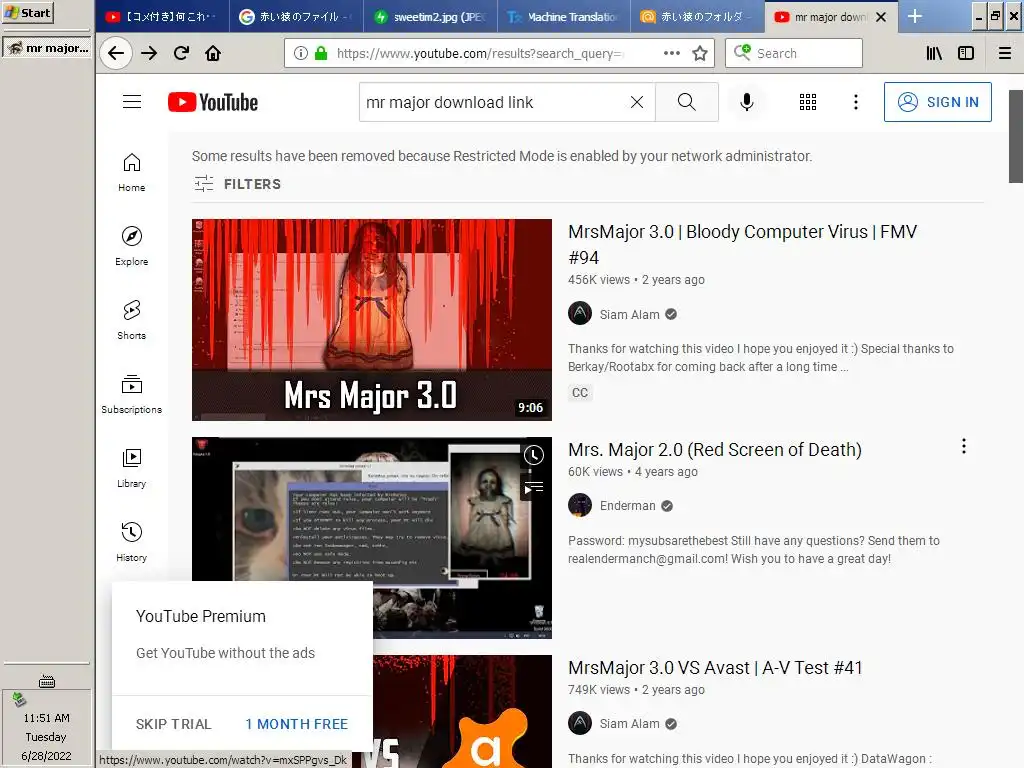This screenshot has height=768, width=1024.
Task: Open the Windows Start button
Action: click(27, 12)
